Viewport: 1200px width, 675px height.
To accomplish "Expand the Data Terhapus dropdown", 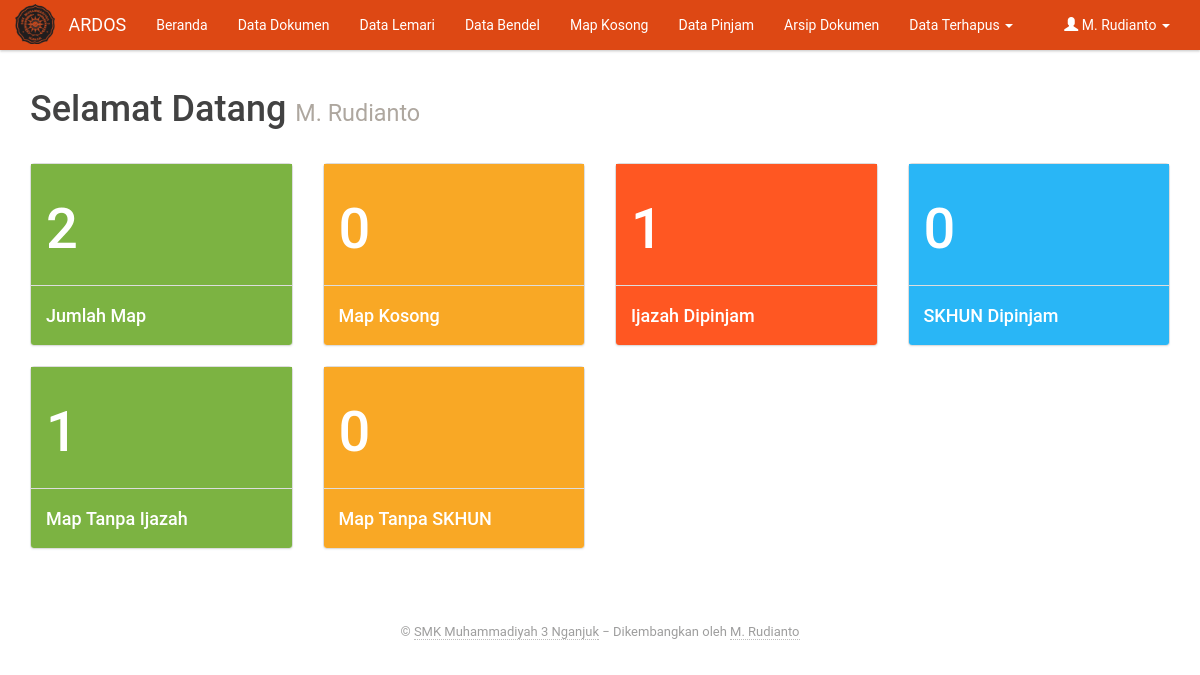I will [x=960, y=25].
